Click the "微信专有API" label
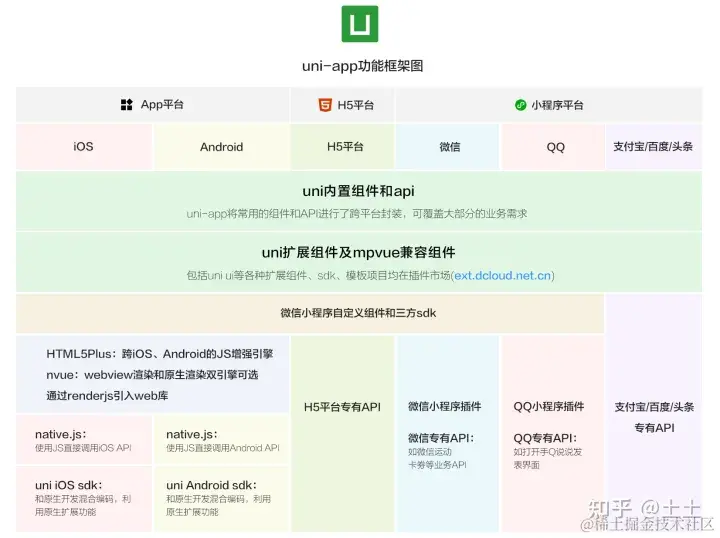Image resolution: width=720 pixels, height=538 pixels. point(441,438)
